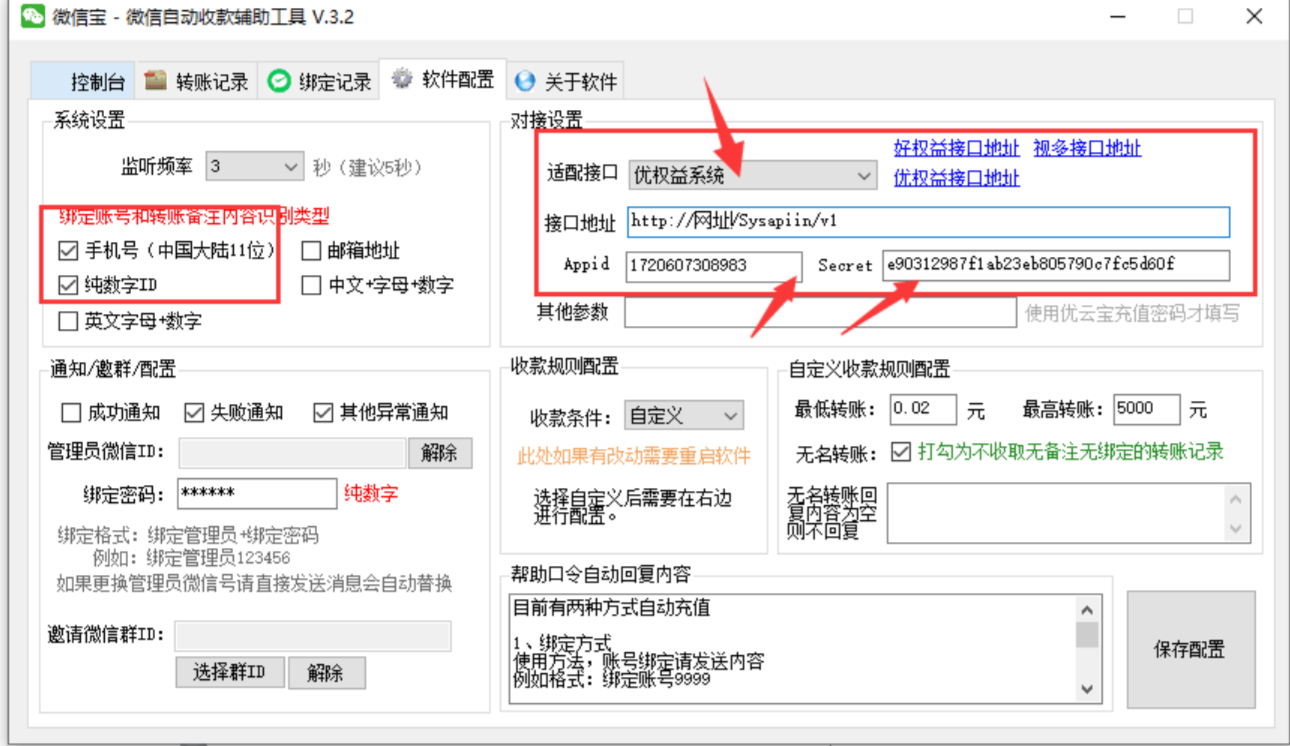Open the 好权益接口地址 link
The image size is (1290, 746).
tap(956, 148)
